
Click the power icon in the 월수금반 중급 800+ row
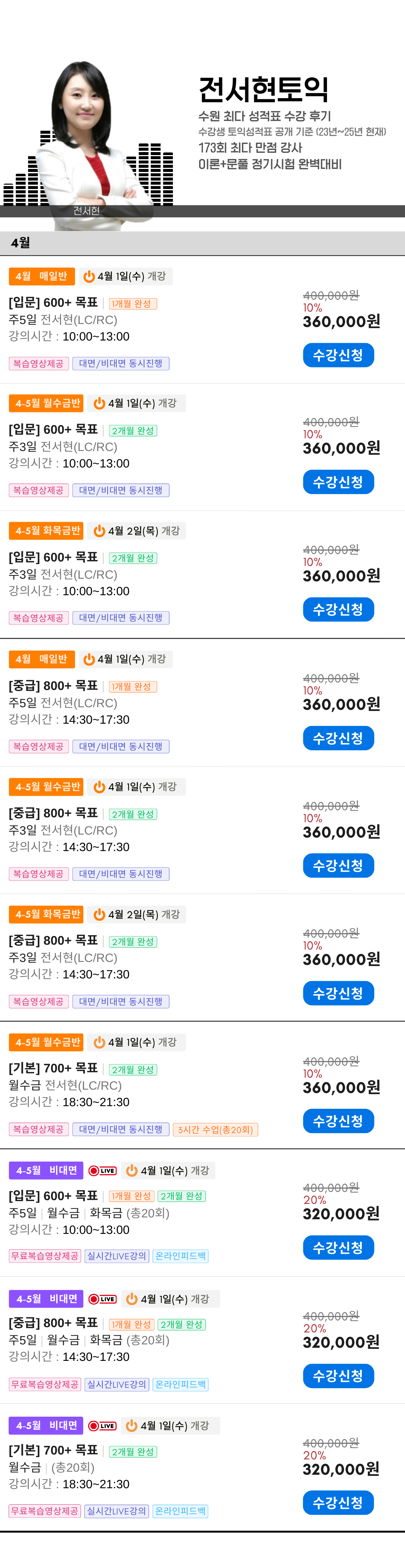tap(99, 787)
